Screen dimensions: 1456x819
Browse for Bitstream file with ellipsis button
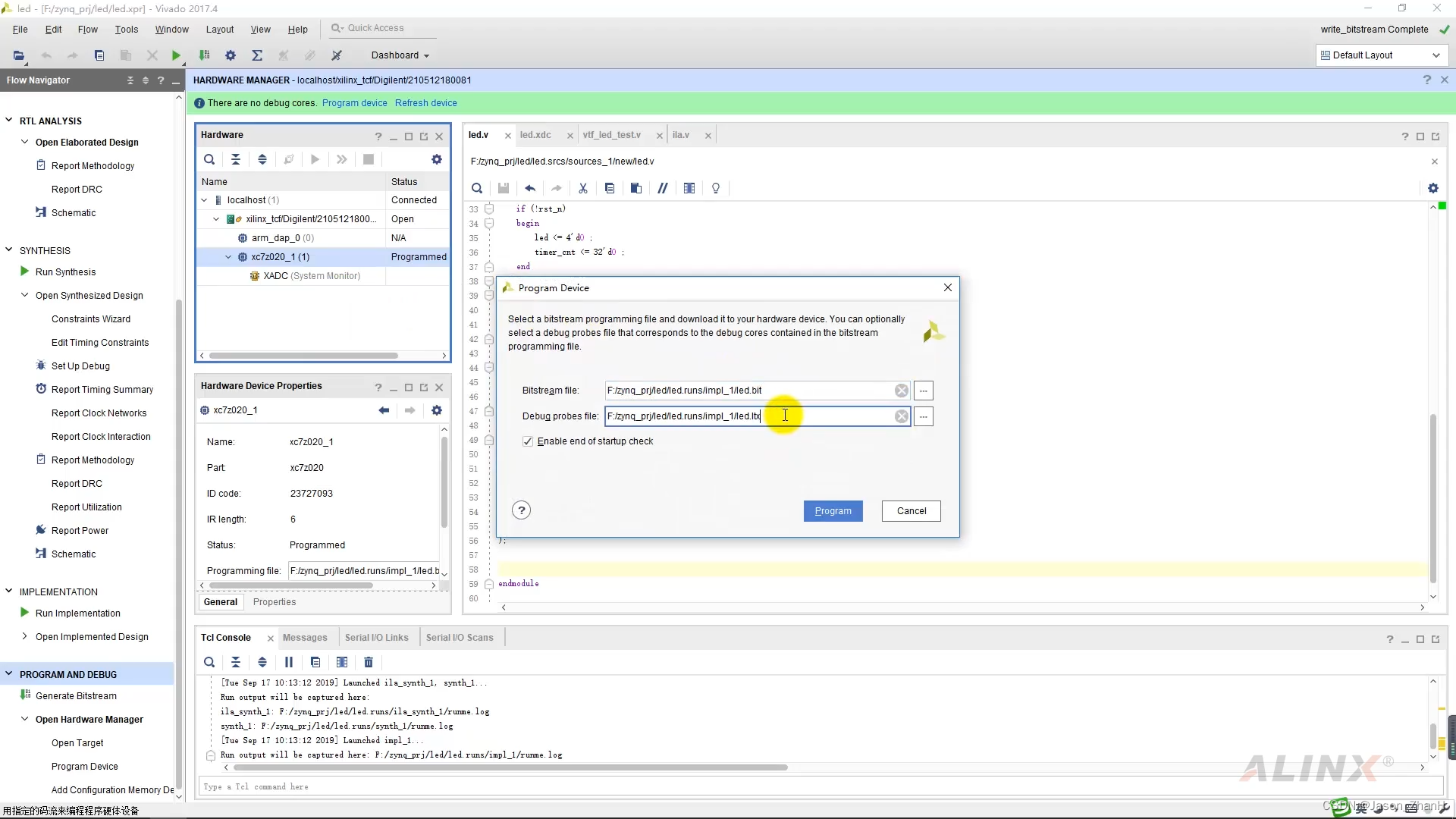coord(923,391)
